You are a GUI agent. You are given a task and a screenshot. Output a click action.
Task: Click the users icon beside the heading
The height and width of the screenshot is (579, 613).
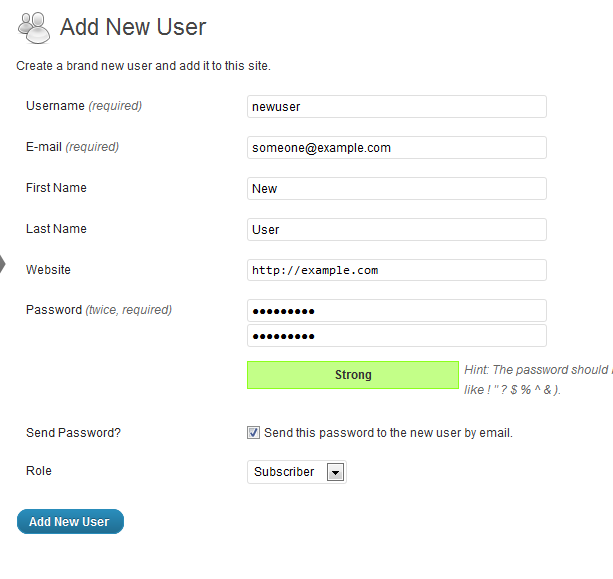(x=34, y=27)
